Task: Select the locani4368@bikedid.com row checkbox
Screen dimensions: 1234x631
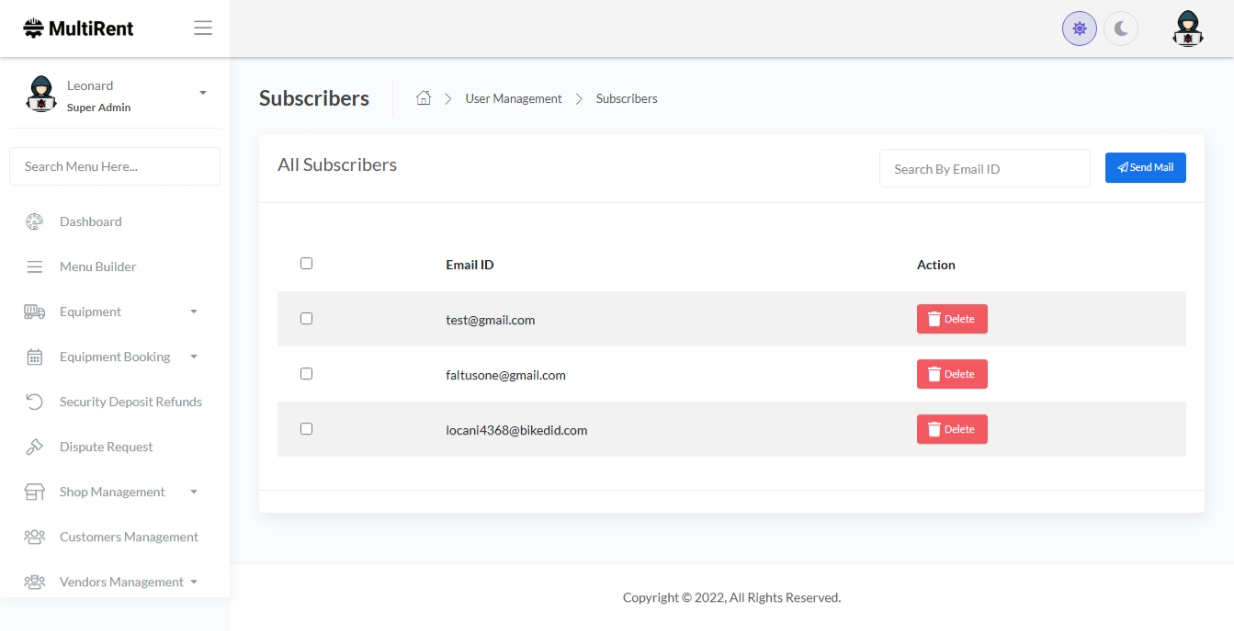Action: [307, 429]
